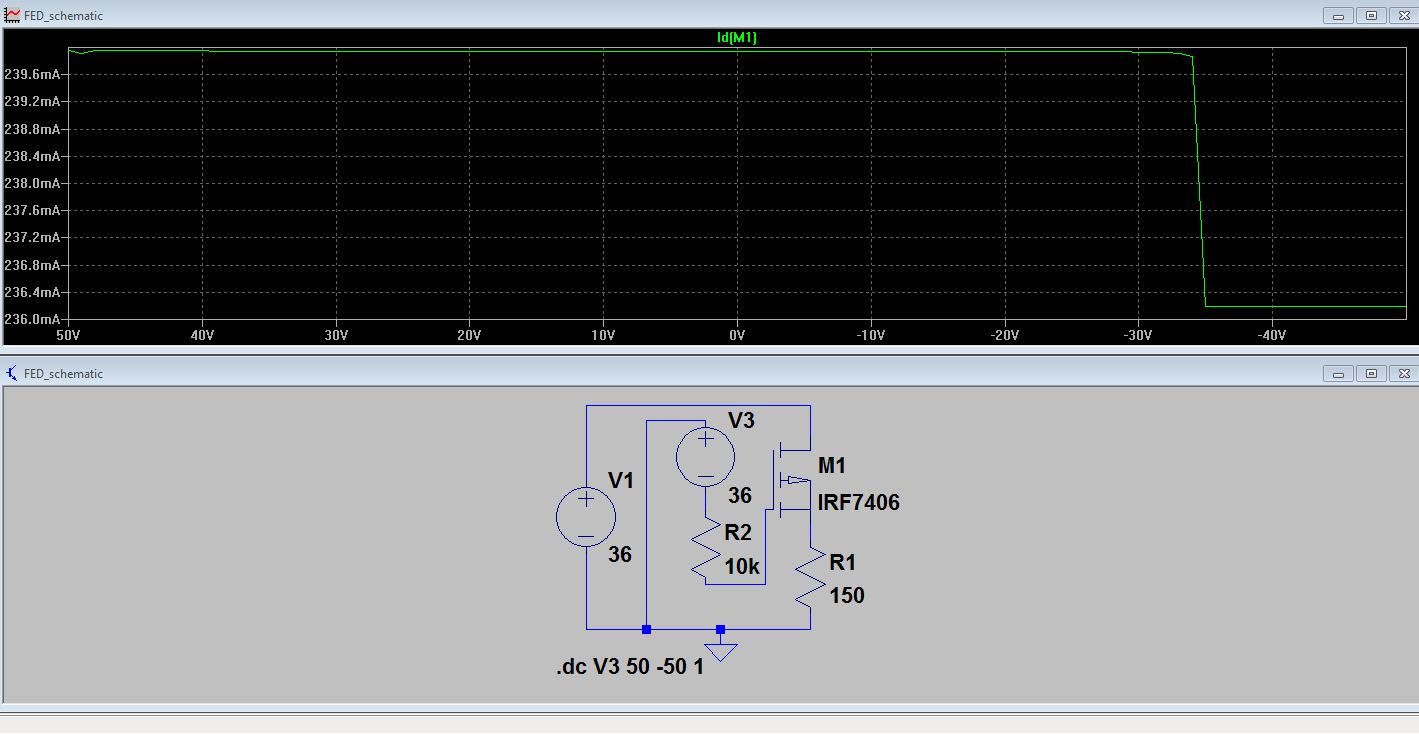Click the 239.6mA axis label
Viewport: 1419px width, 734px height.
pyautogui.click(x=33, y=75)
